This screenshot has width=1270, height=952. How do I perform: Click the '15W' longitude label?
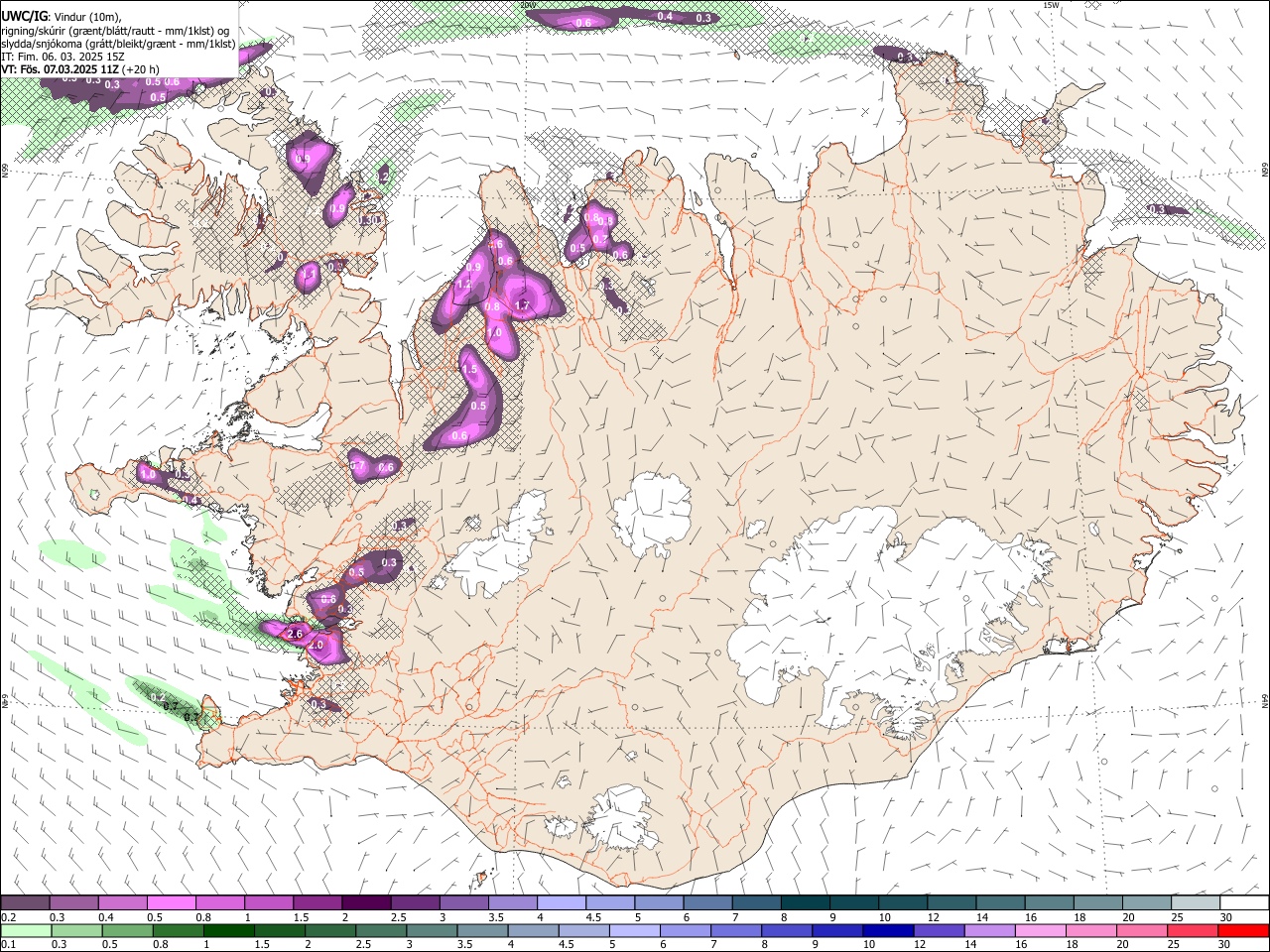click(x=1052, y=5)
